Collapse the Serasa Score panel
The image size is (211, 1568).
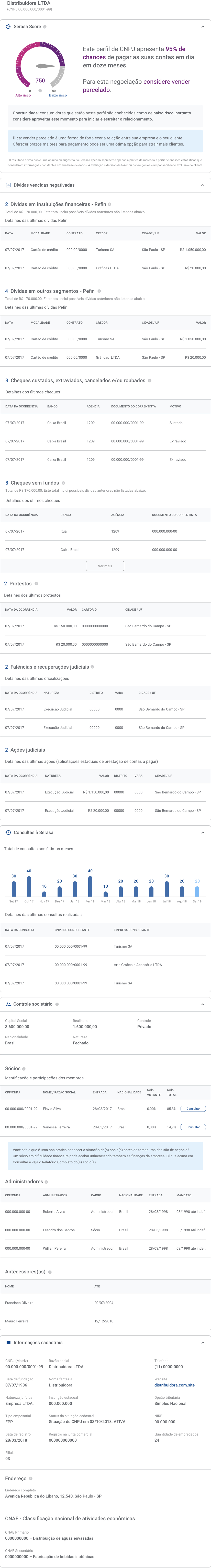coord(203,27)
